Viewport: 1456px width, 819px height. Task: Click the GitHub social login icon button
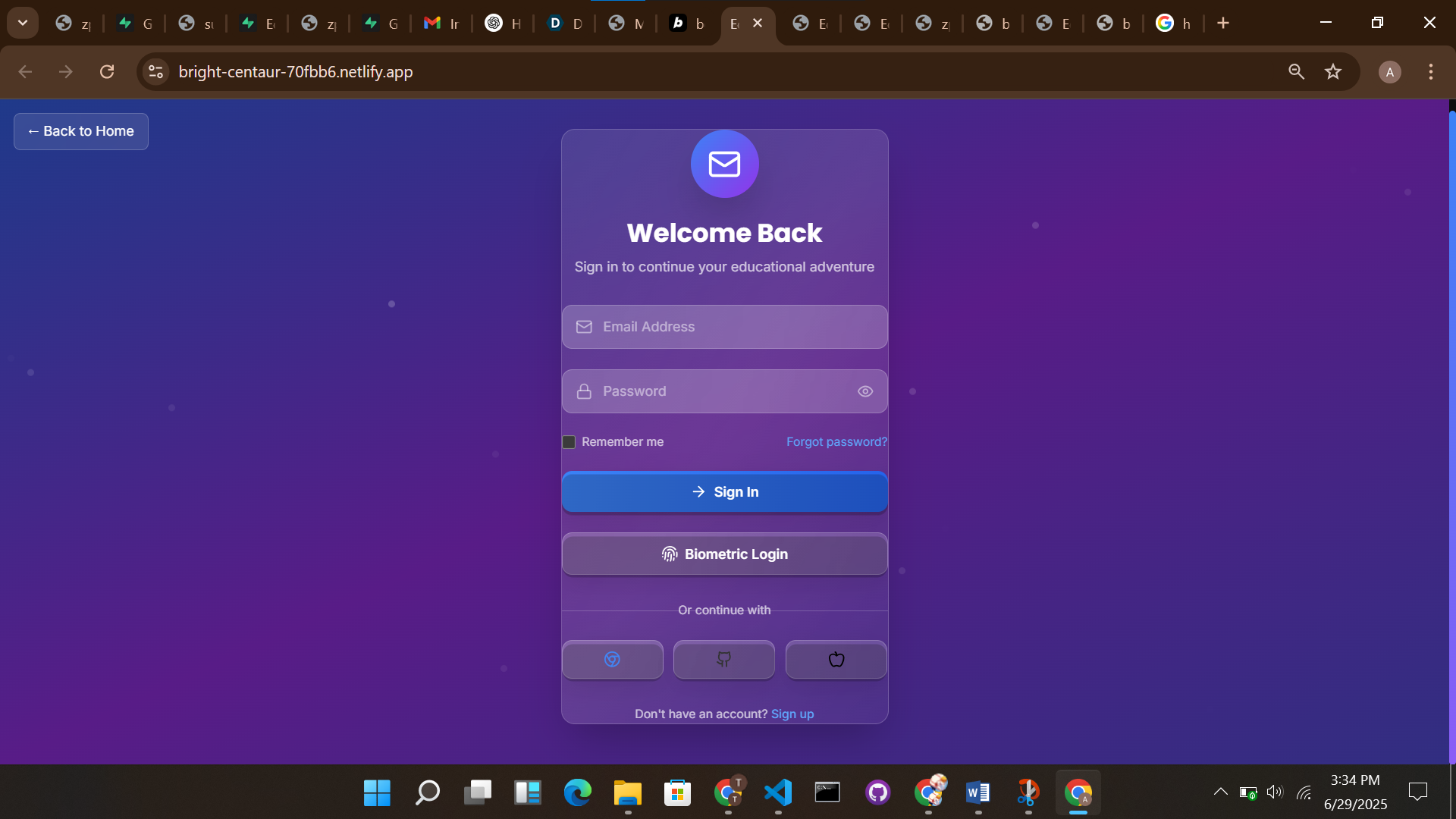point(723,659)
